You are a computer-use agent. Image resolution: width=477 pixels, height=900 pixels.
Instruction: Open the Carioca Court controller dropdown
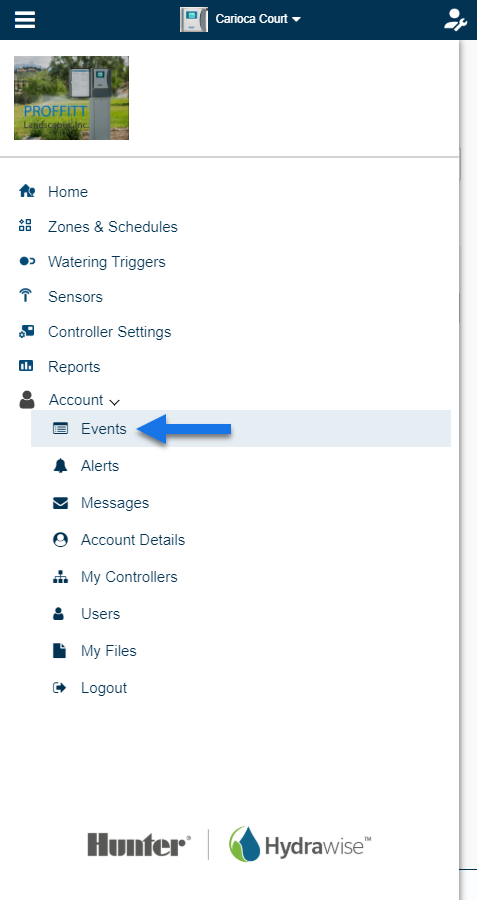pos(258,19)
